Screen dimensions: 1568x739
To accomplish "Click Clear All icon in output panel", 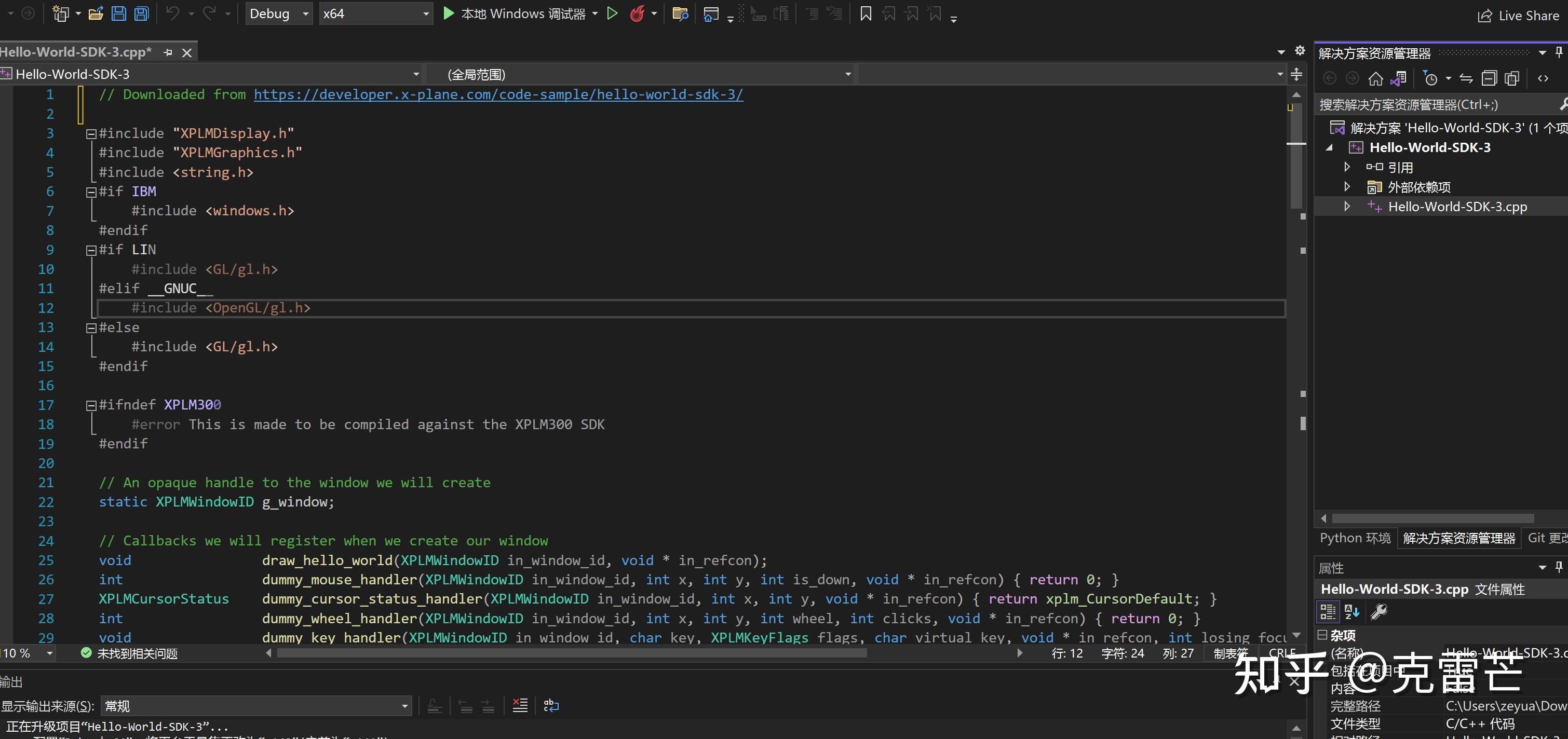I will (520, 706).
